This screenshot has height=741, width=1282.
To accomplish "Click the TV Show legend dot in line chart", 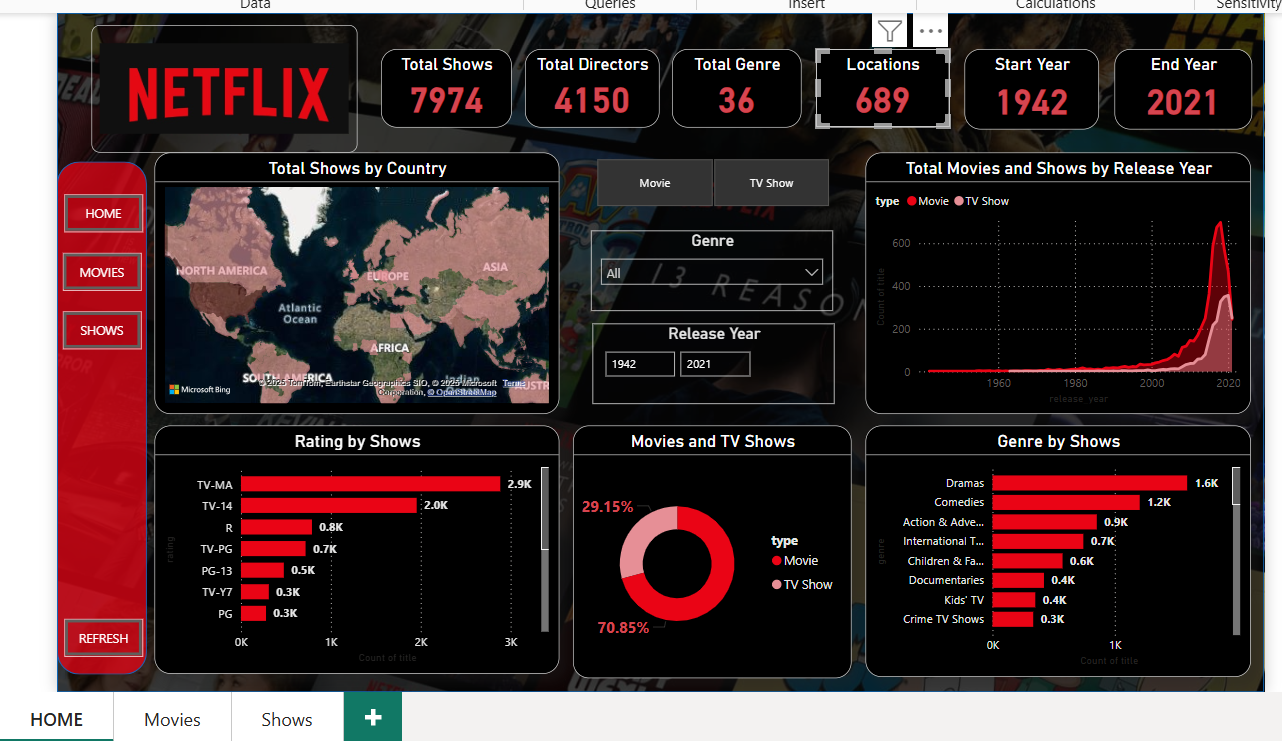I will (959, 202).
